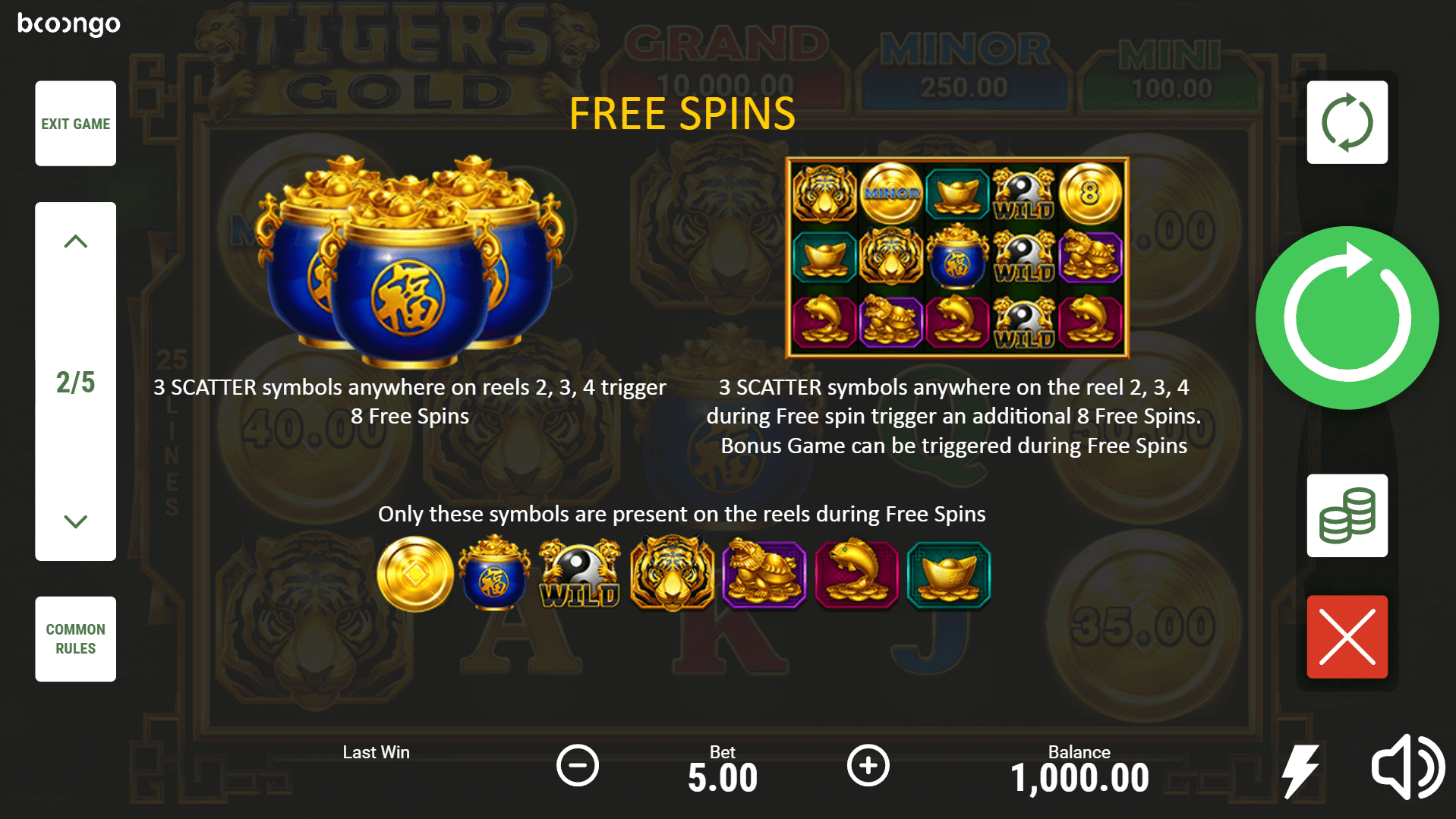The image size is (1456, 819).
Task: Click the Booongo logo
Action: pyautogui.click(x=69, y=24)
